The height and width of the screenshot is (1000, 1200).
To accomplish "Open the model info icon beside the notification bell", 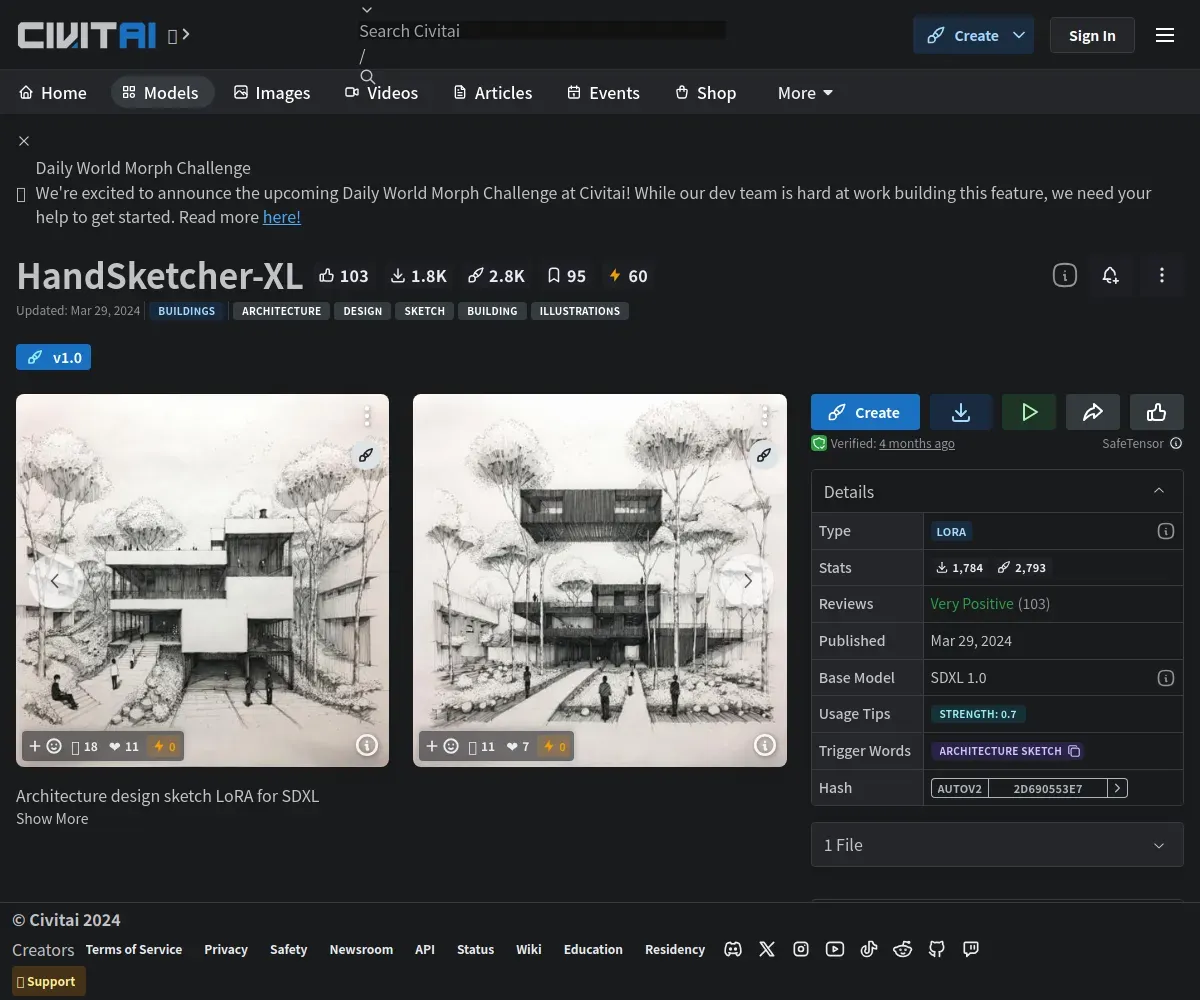I will pyautogui.click(x=1065, y=275).
